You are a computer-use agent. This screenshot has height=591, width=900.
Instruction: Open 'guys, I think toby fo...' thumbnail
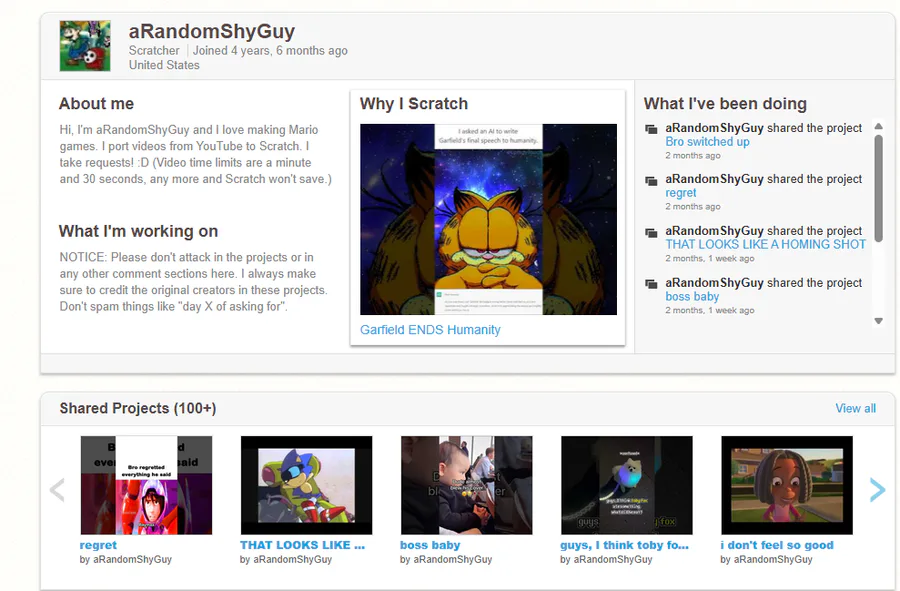[627, 485]
